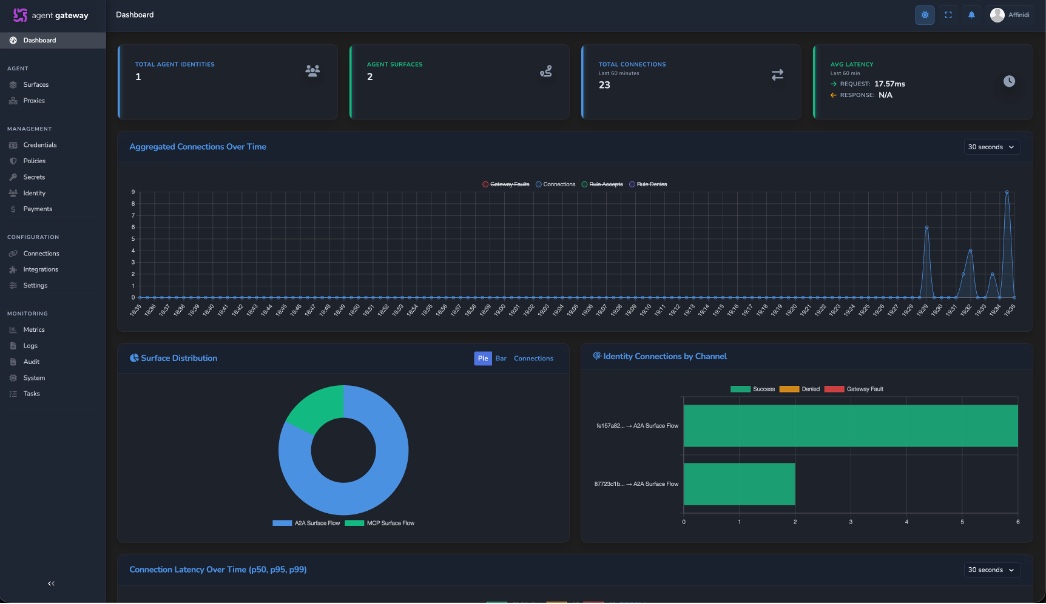Screen dimensions: 1046x604
Task: Open the notifications bell
Action: tap(971, 15)
